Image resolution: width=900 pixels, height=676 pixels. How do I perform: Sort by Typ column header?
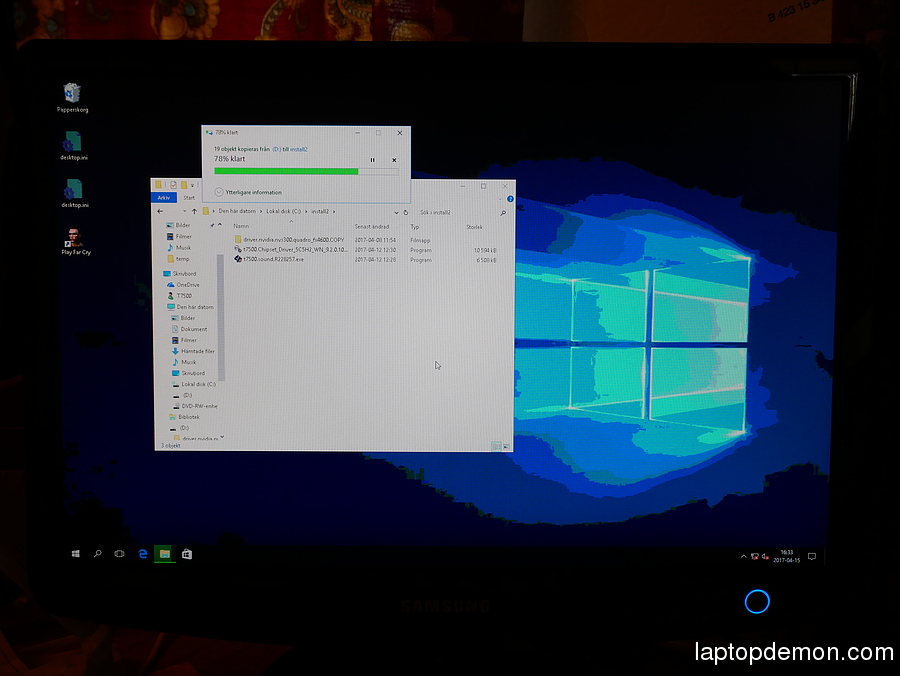pyautogui.click(x=414, y=227)
